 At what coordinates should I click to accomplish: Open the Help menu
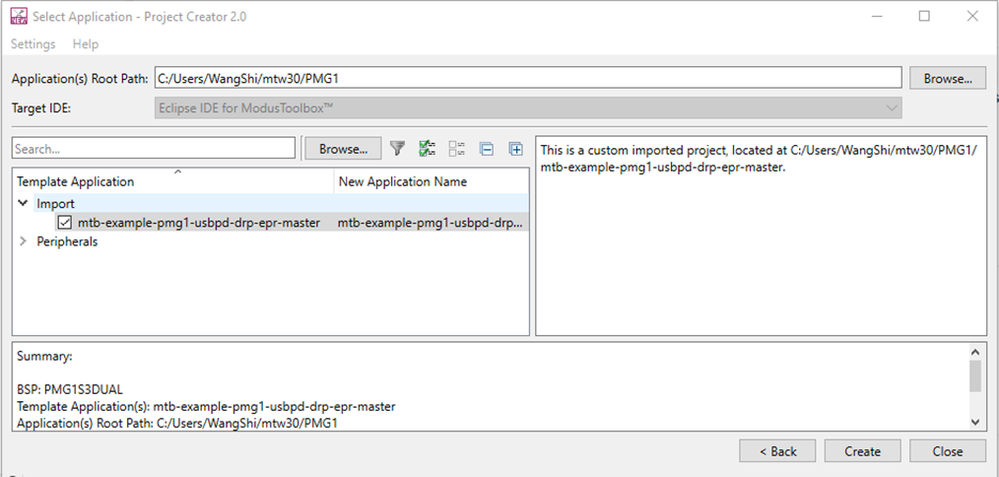pos(85,44)
